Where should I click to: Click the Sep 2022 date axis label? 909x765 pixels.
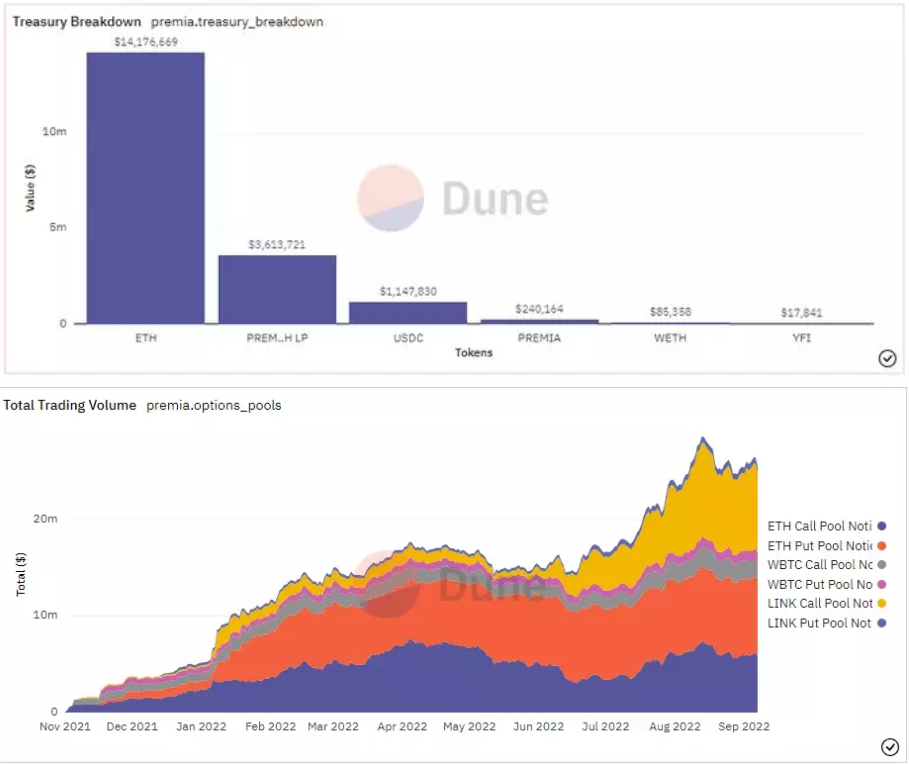[x=744, y=726]
